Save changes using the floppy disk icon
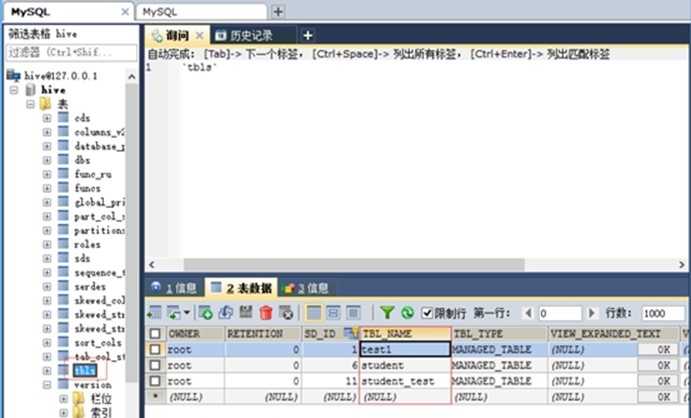Screen dimensions: 691x418 pos(246,313)
